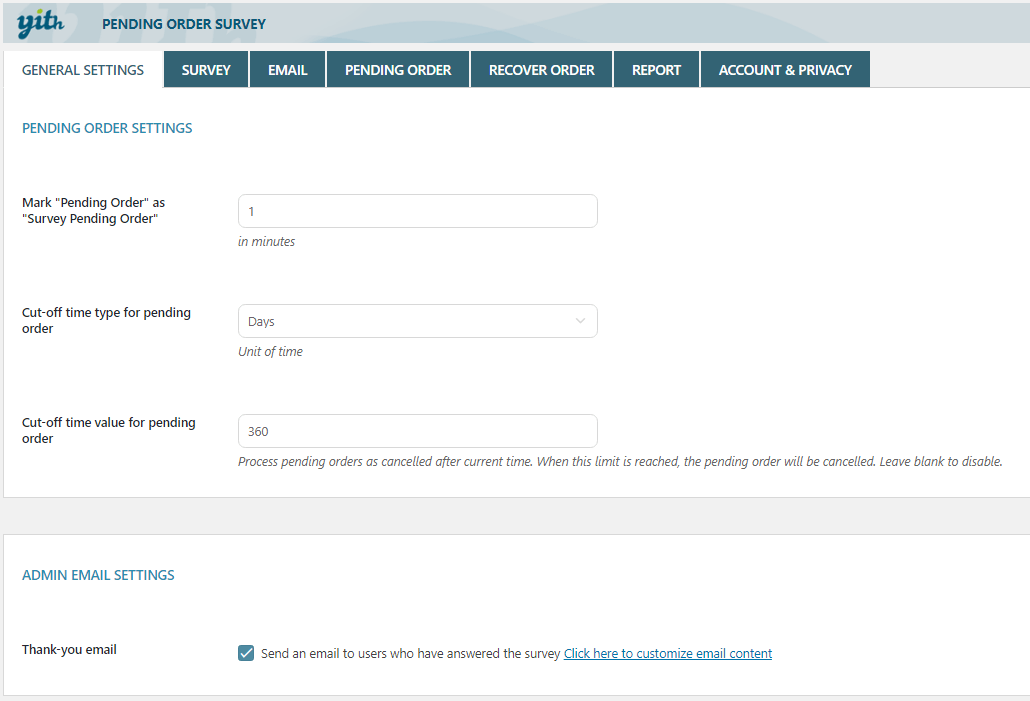Click the 'Thank-you email' option label

point(69,650)
